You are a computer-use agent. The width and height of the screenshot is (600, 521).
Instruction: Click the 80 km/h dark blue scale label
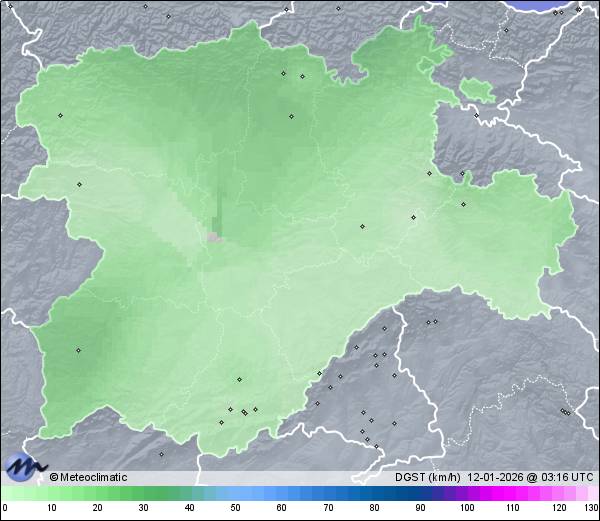click(x=374, y=507)
